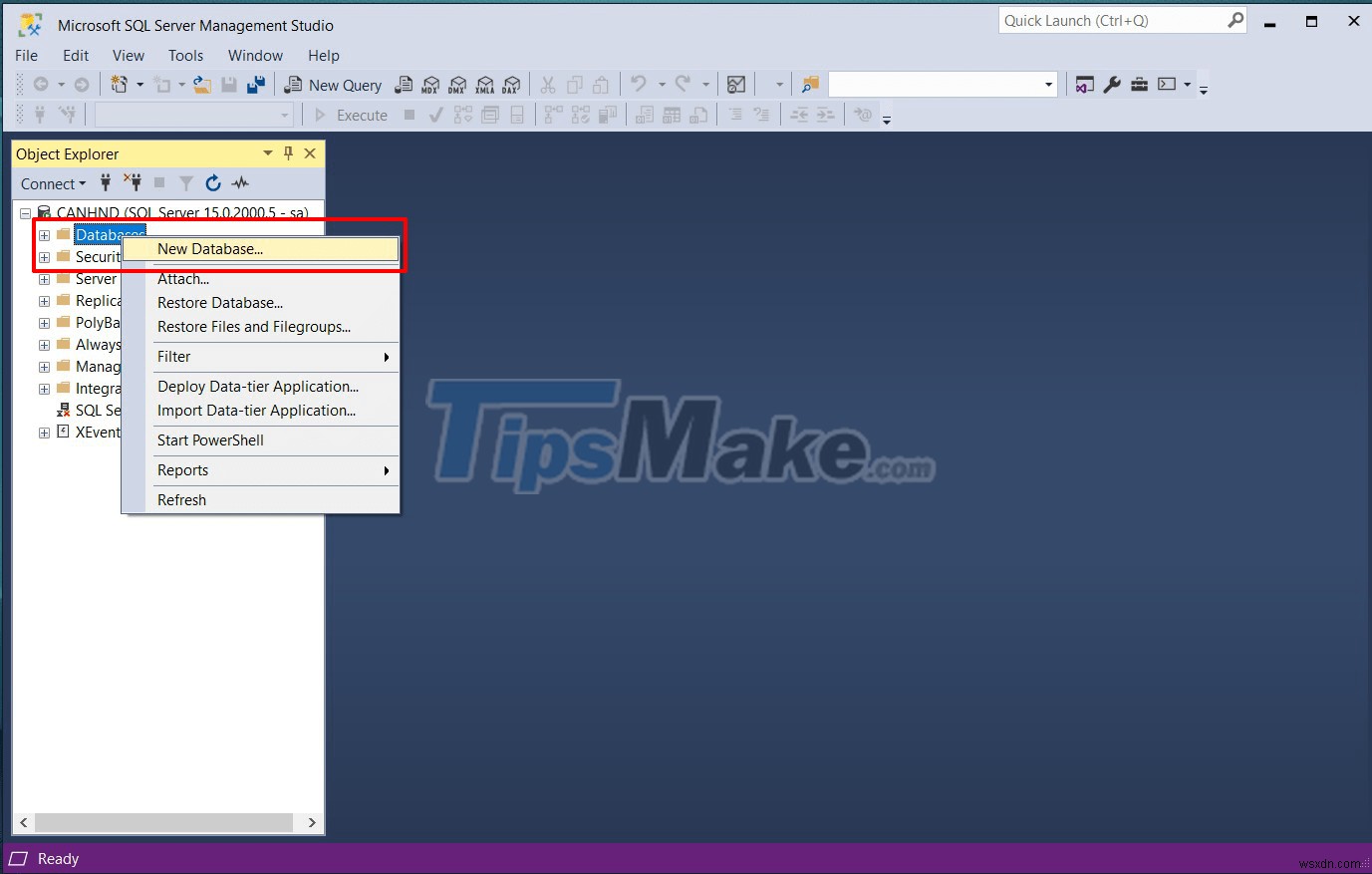Screen dimensions: 1372x874
Task: Open the Tools menu
Action: [x=185, y=55]
